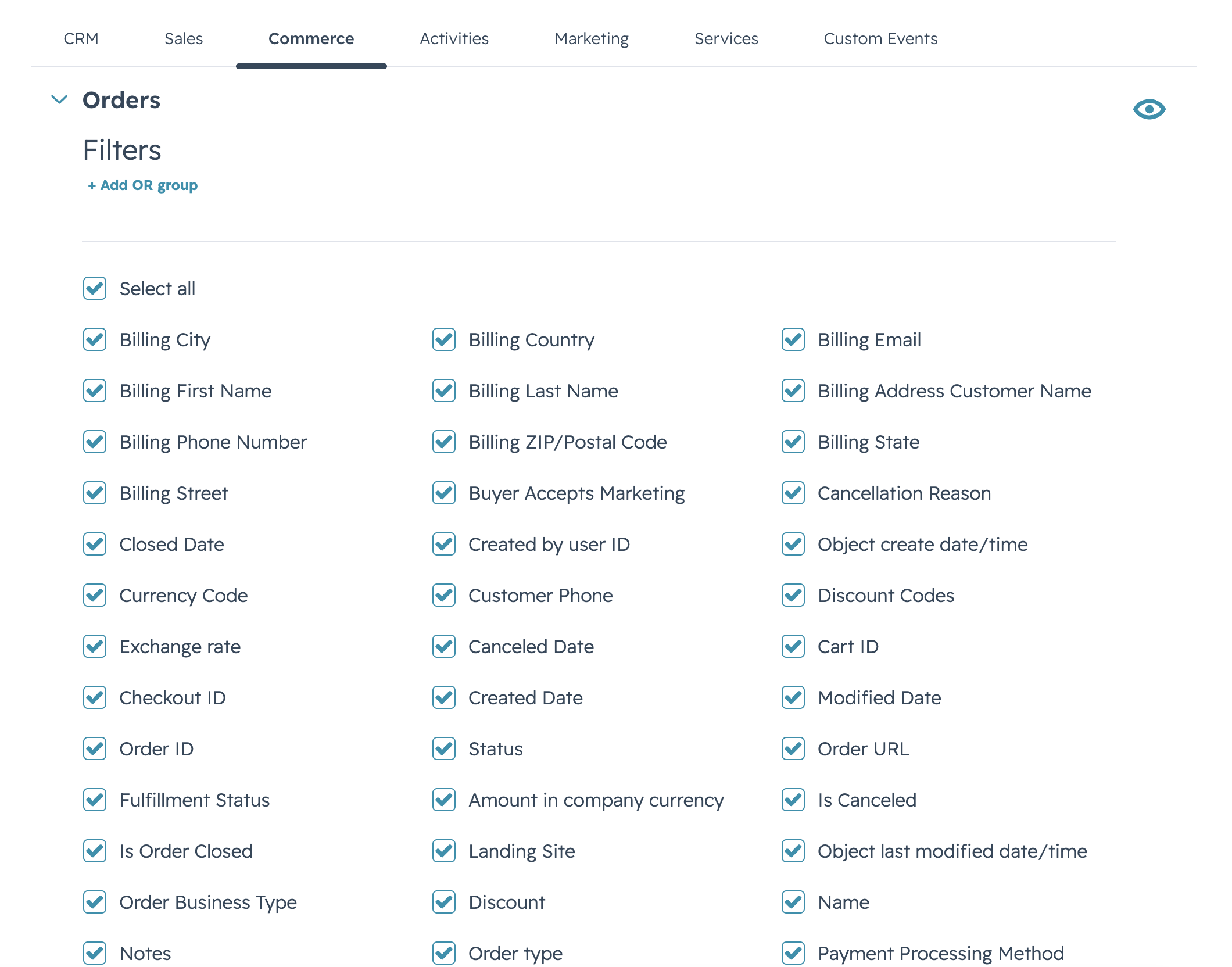Uncheck Object last modified date/time

(x=793, y=851)
